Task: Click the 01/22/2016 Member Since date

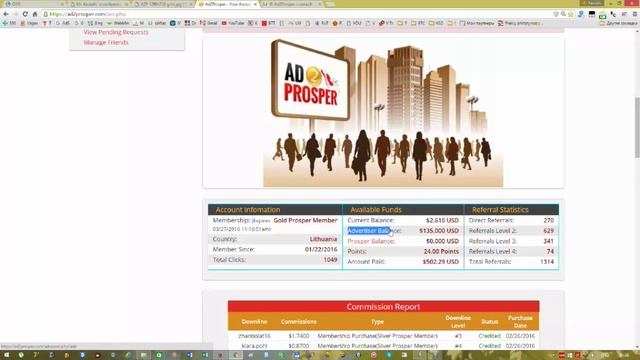Action: [x=321, y=249]
